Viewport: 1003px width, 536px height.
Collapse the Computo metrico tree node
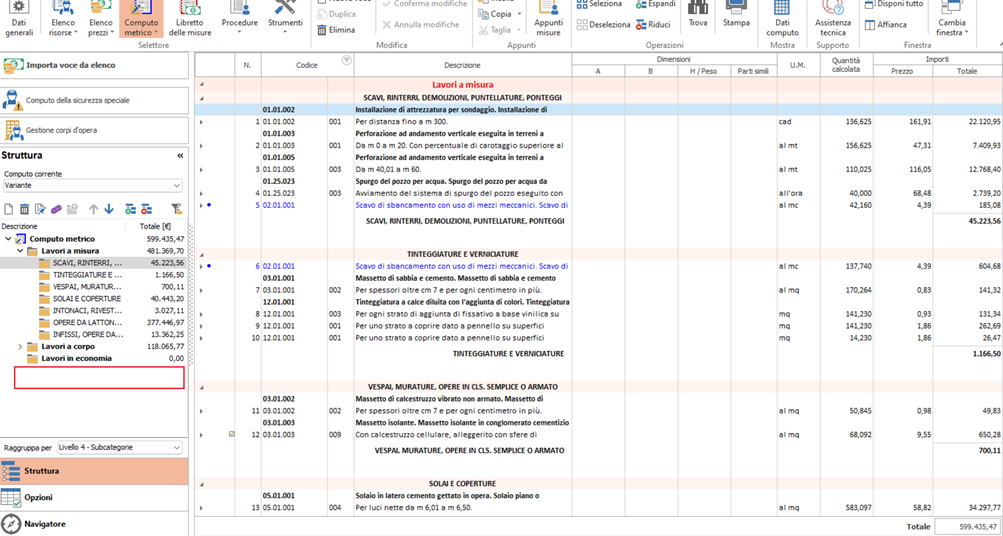tap(8, 239)
